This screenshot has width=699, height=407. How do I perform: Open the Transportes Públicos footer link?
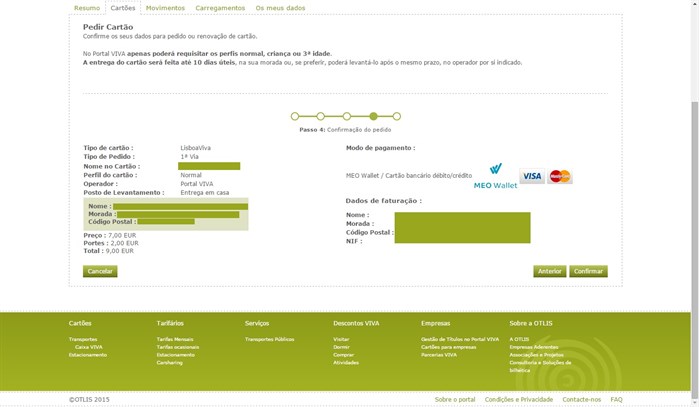pyautogui.click(x=270, y=339)
